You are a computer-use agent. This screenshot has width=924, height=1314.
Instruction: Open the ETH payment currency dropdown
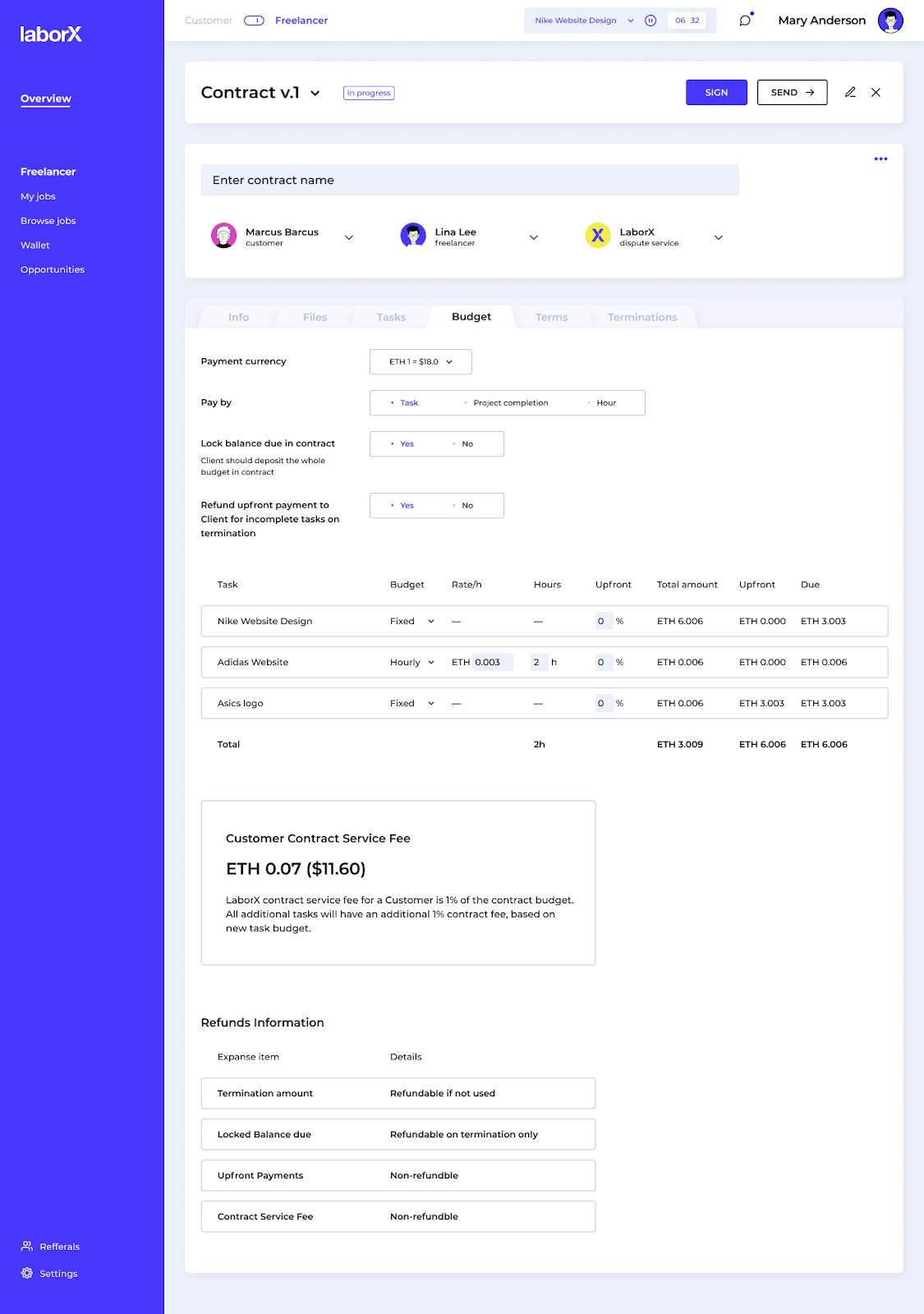(x=421, y=362)
